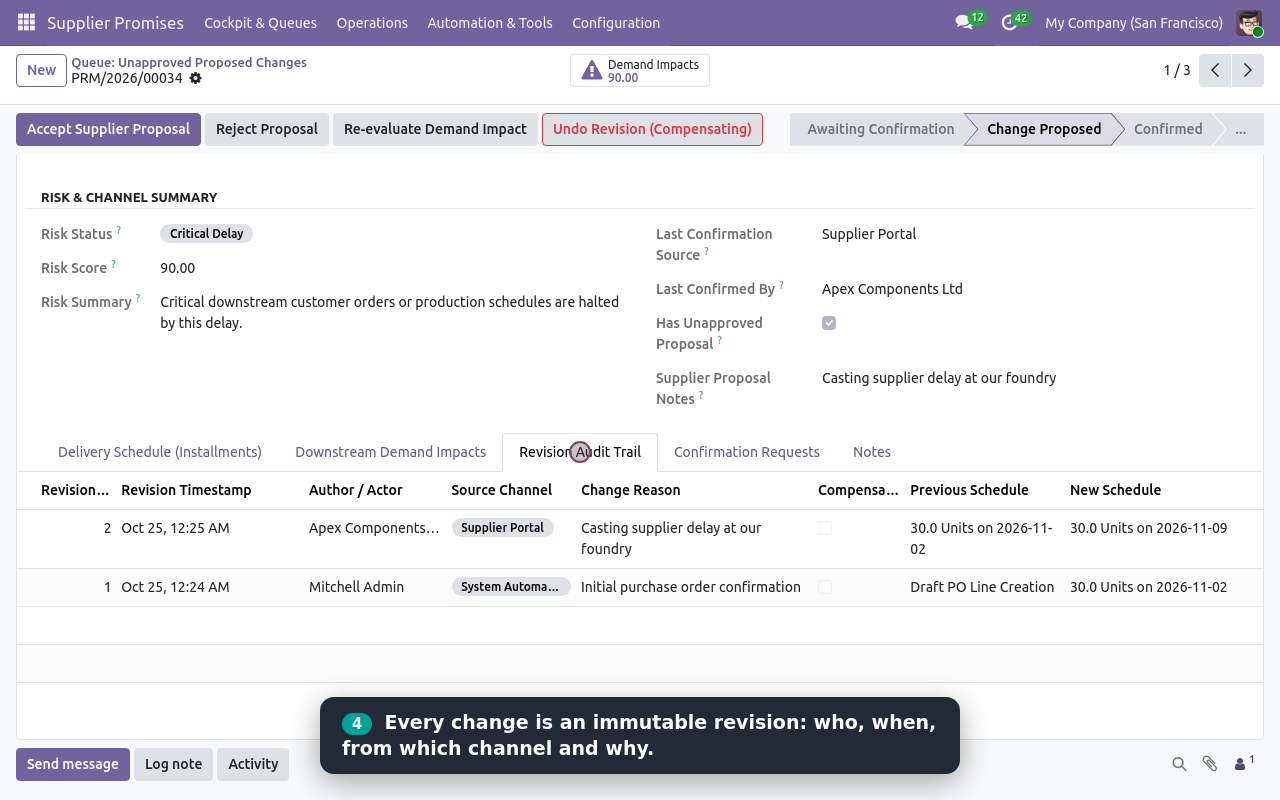
Task: Click the Risk Status help question mark
Action: [118, 230]
